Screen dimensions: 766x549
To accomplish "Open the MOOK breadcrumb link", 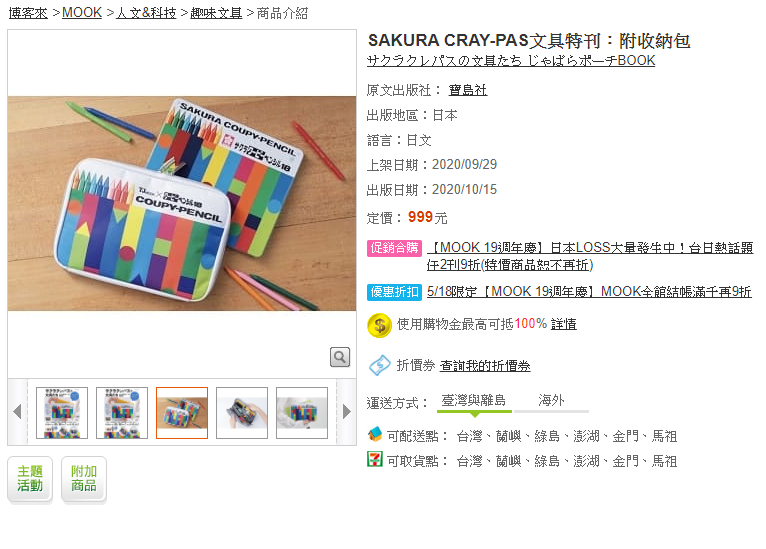I will pyautogui.click(x=82, y=13).
